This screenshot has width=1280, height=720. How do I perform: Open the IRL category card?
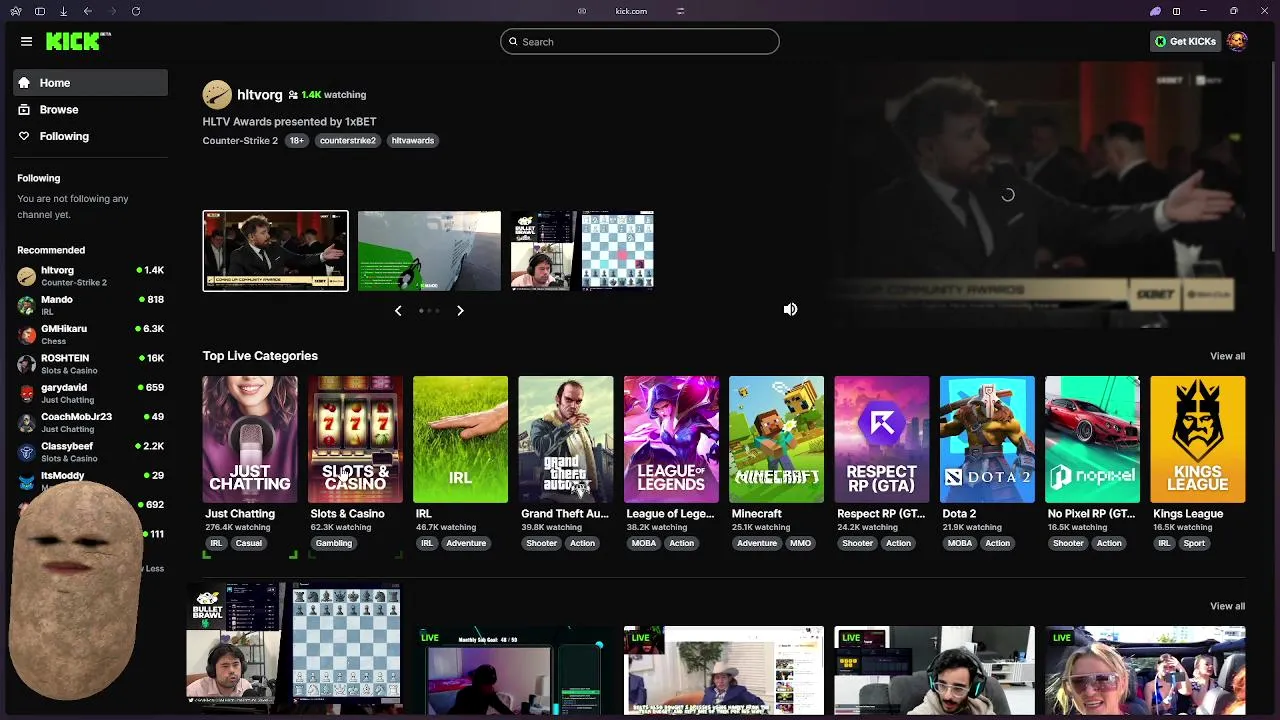pos(460,439)
